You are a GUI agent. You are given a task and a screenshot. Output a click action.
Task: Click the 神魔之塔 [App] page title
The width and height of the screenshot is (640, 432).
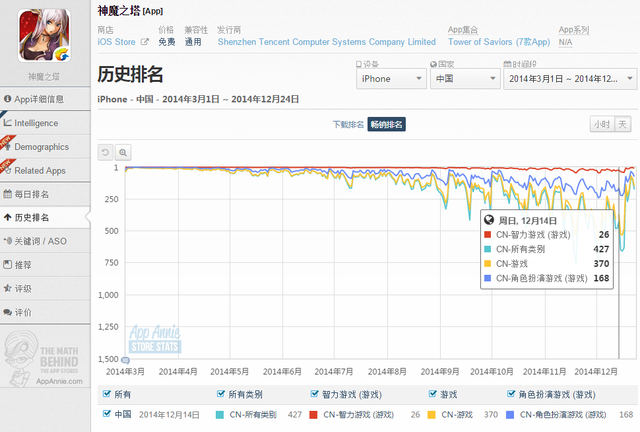tap(130, 11)
